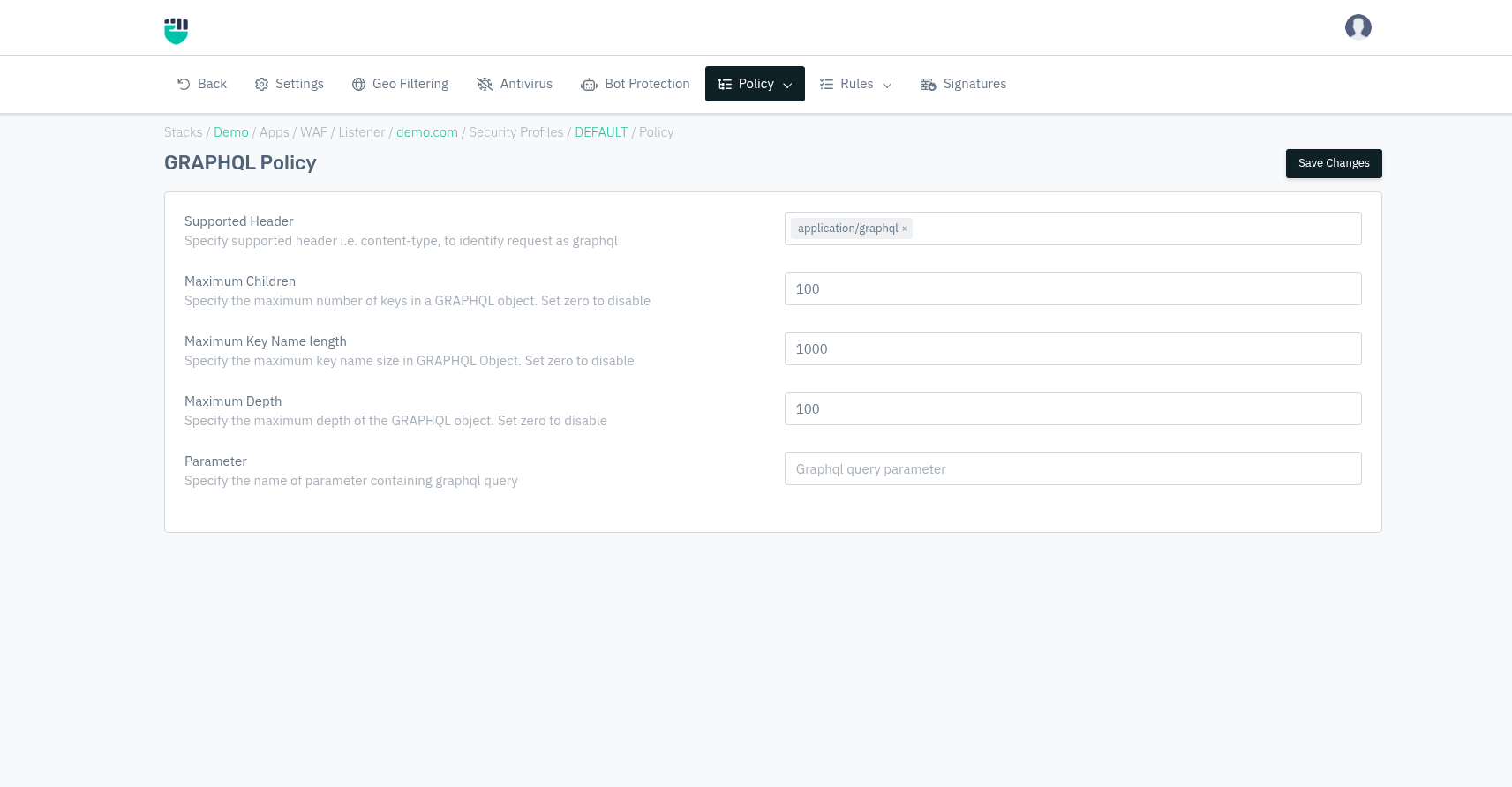This screenshot has width=1512, height=787.
Task: Navigate to DEFAULT security profile breadcrumb
Action: coord(601,132)
